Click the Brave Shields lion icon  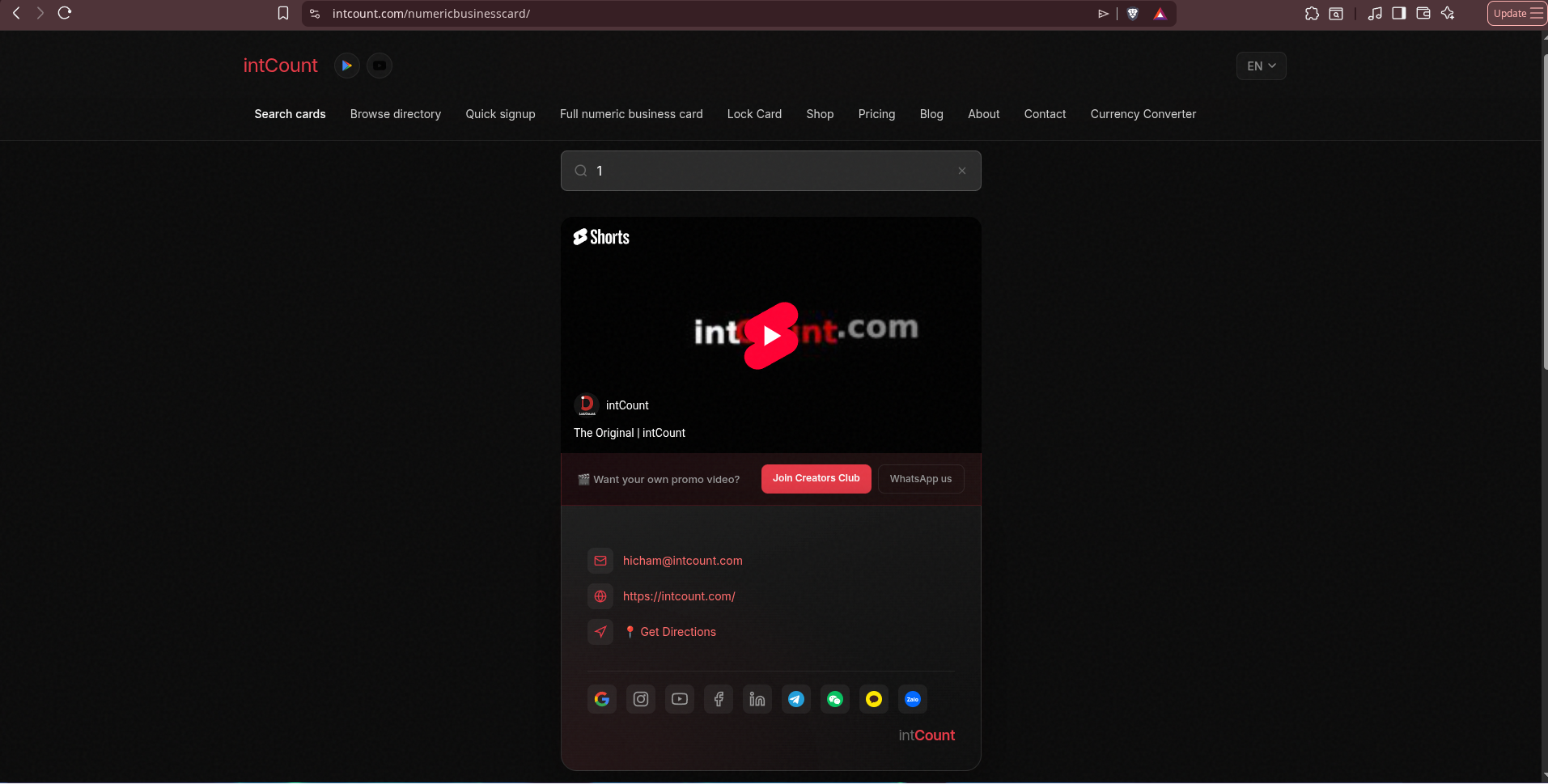coord(1133,14)
